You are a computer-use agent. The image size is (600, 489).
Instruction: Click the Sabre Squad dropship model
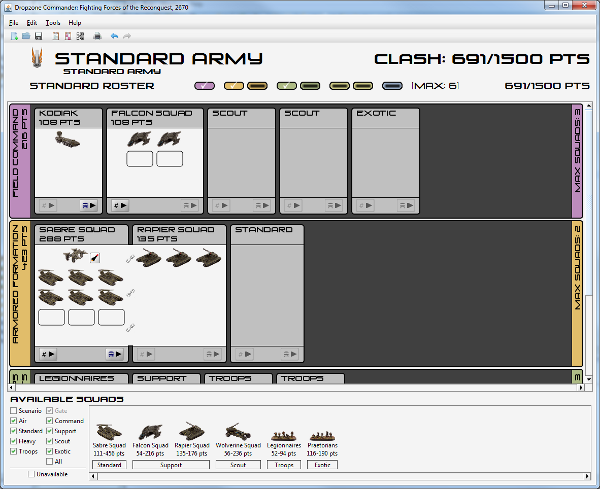tap(75, 255)
